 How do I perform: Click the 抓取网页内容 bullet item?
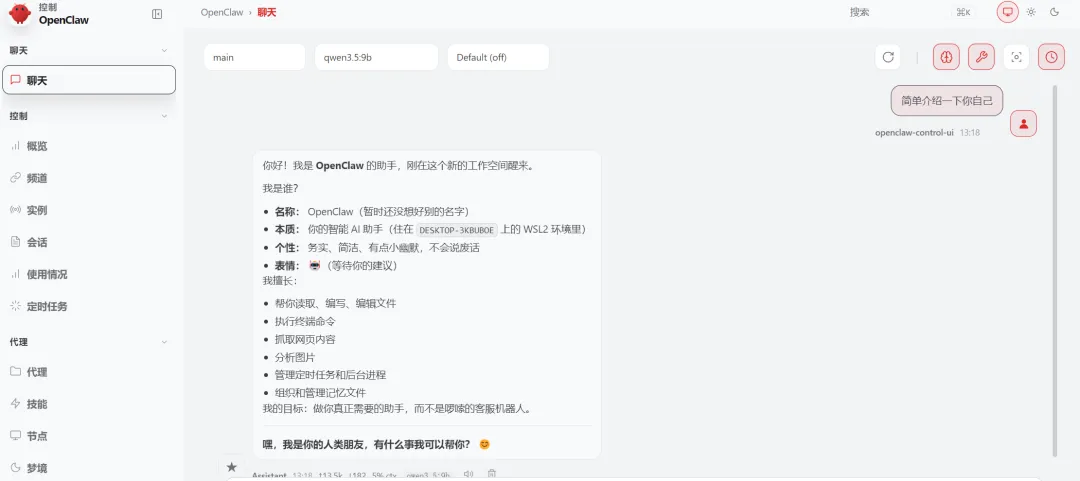pyautogui.click(x=305, y=339)
